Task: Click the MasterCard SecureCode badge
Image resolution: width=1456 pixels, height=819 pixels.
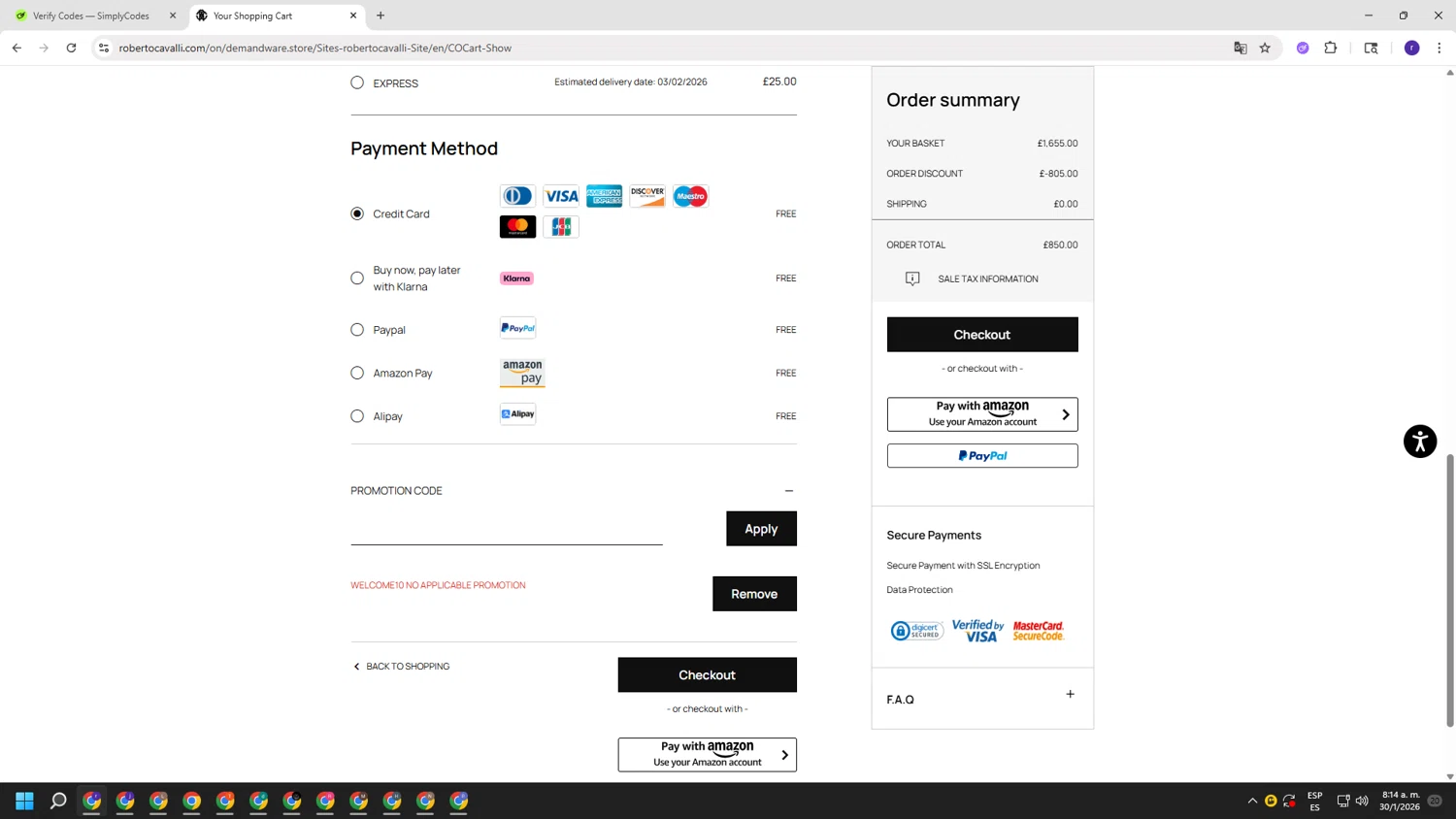Action: (1039, 632)
